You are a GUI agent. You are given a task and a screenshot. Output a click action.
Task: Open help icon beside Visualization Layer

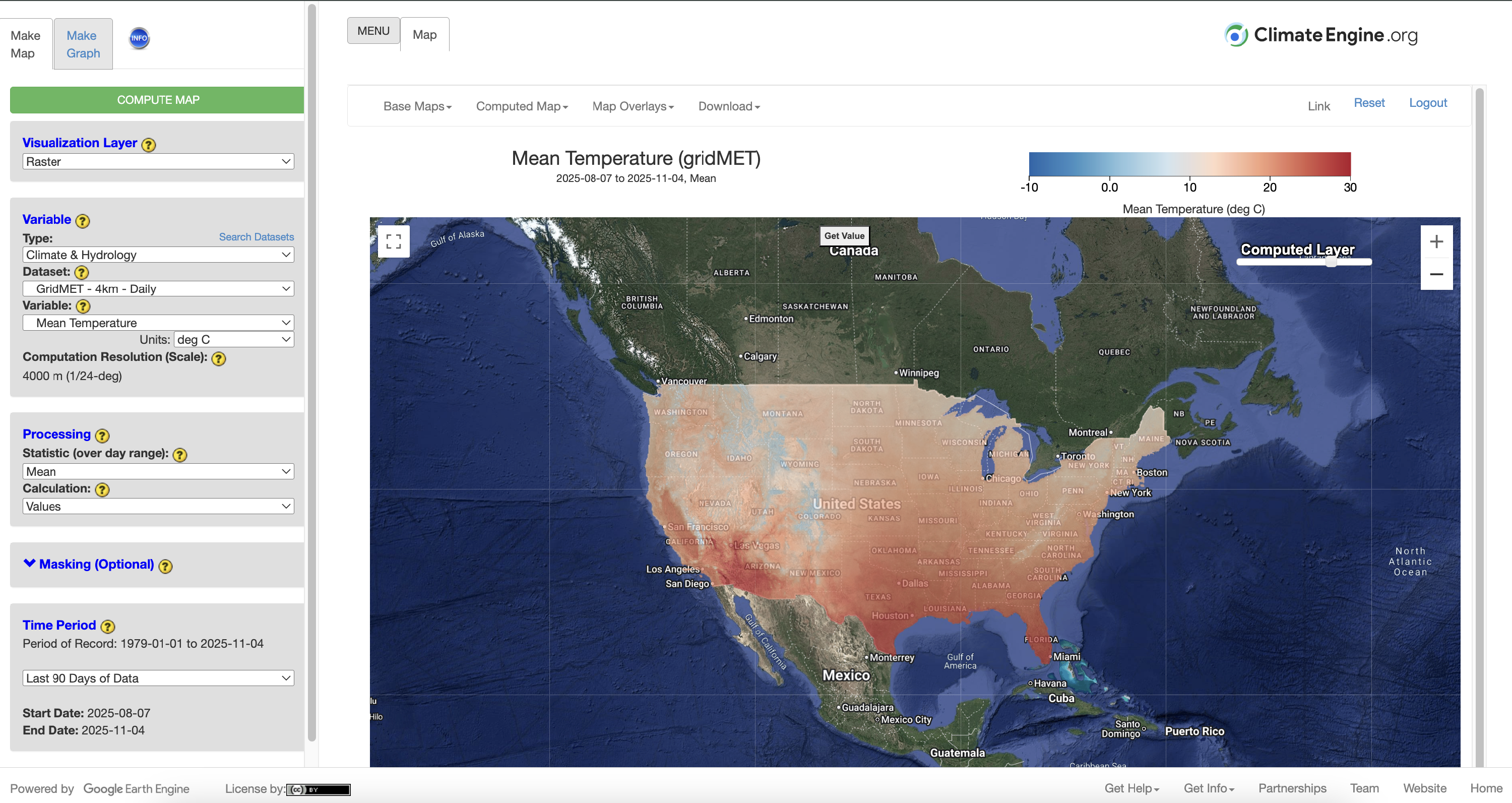[149, 144]
